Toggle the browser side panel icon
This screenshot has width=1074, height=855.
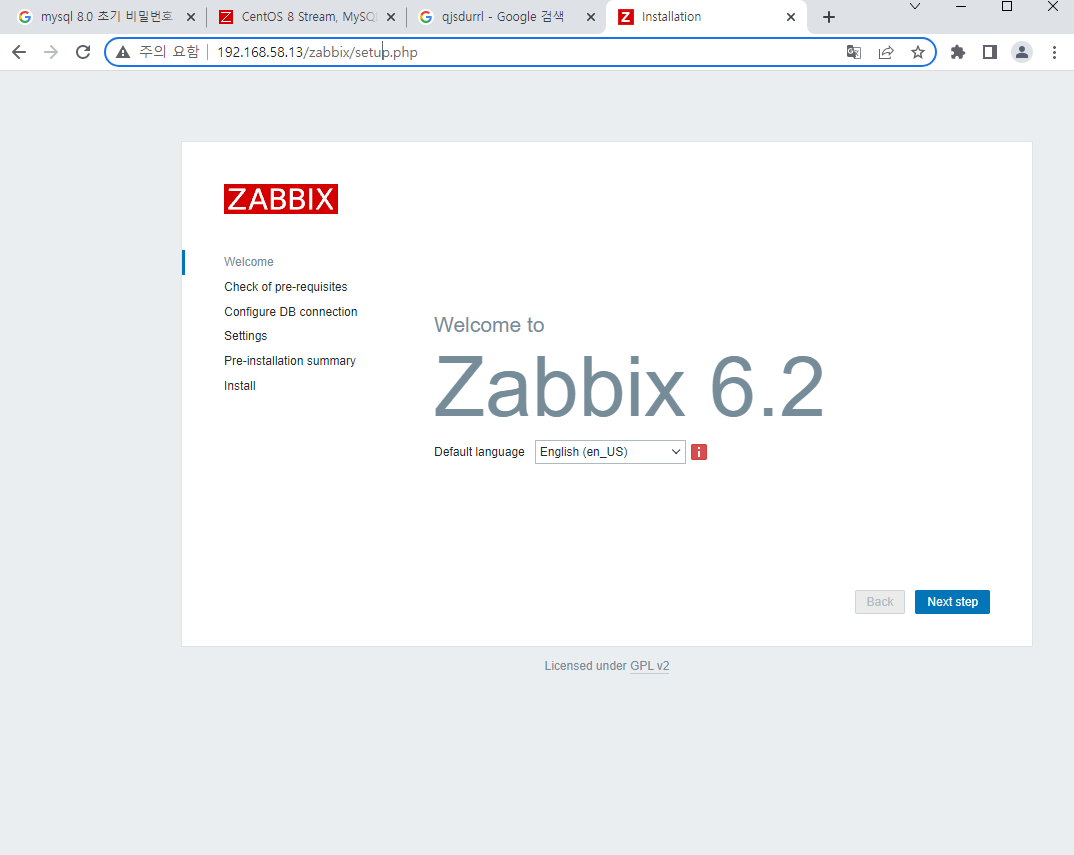(990, 52)
